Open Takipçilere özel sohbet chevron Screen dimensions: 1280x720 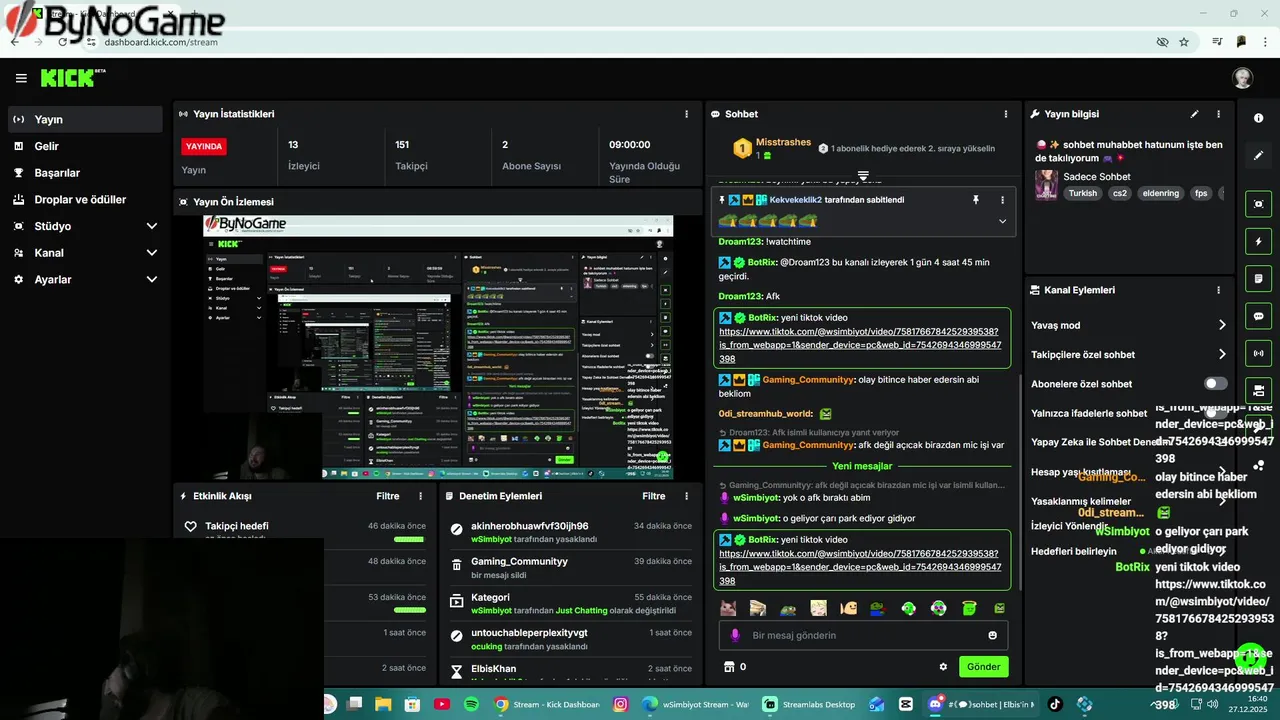click(1222, 354)
